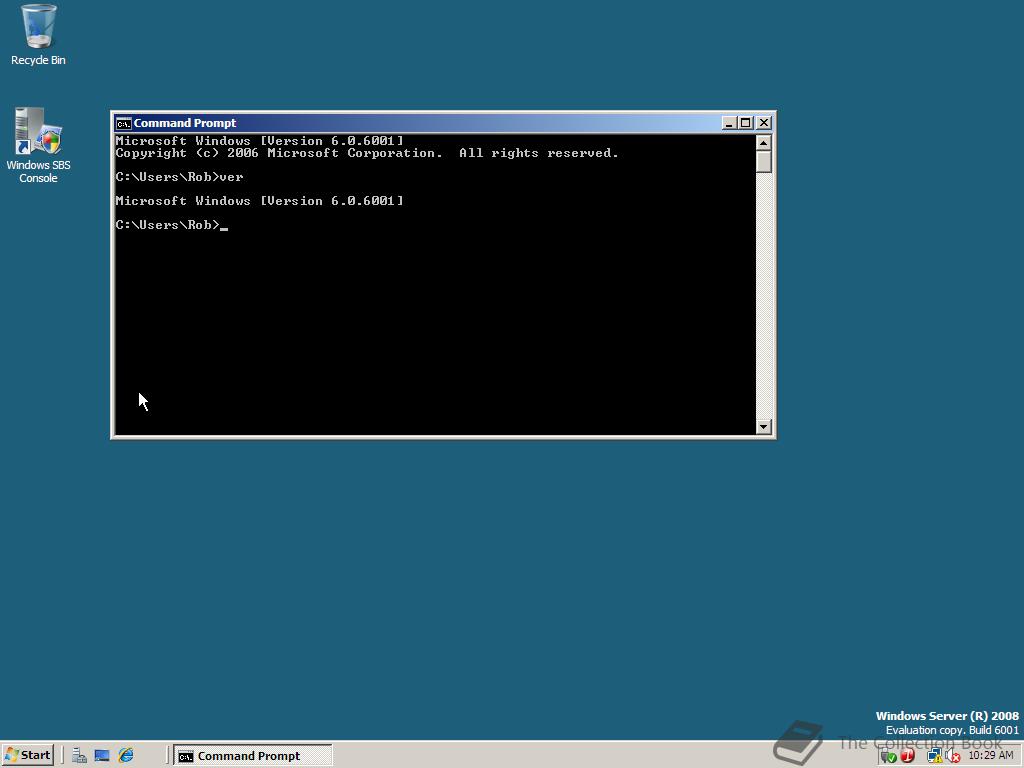Open the Recycle Bin desktop icon
This screenshot has height=768, width=1024.
(38, 35)
